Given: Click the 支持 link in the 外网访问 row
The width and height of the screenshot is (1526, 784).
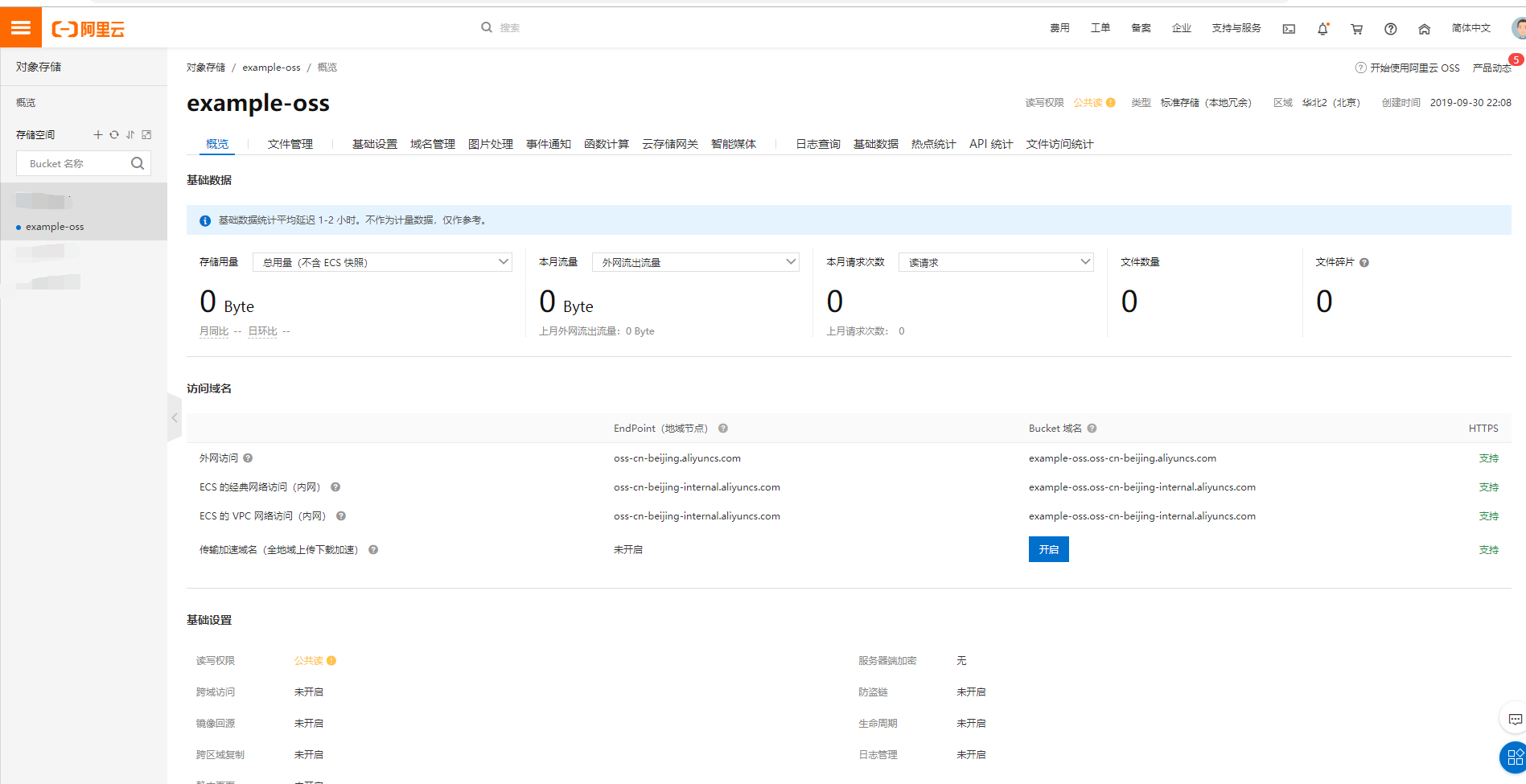Looking at the screenshot, I should coord(1489,458).
